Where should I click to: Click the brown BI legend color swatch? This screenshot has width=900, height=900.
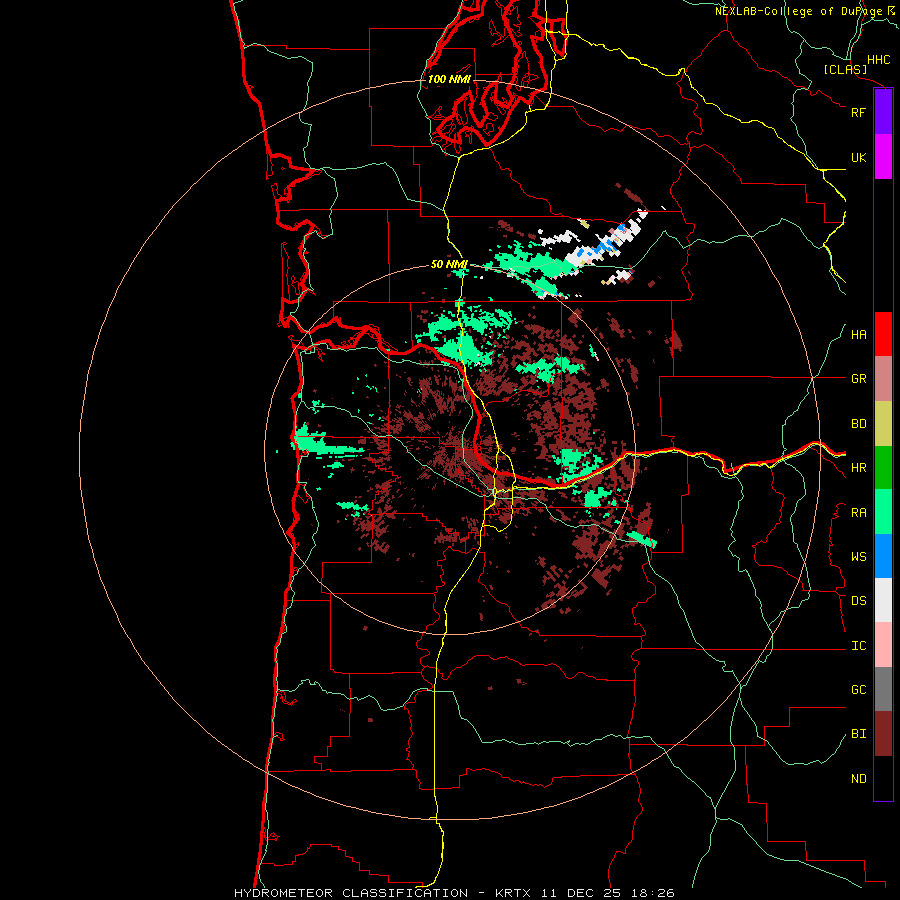tap(883, 734)
